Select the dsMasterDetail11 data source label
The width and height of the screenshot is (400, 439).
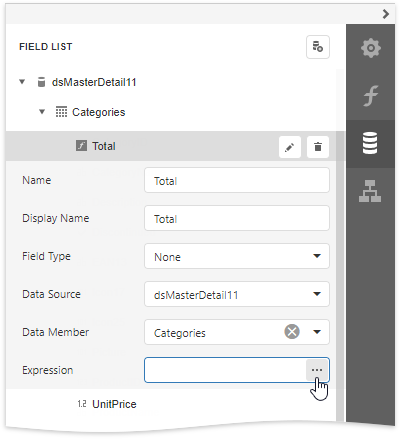click(x=94, y=82)
